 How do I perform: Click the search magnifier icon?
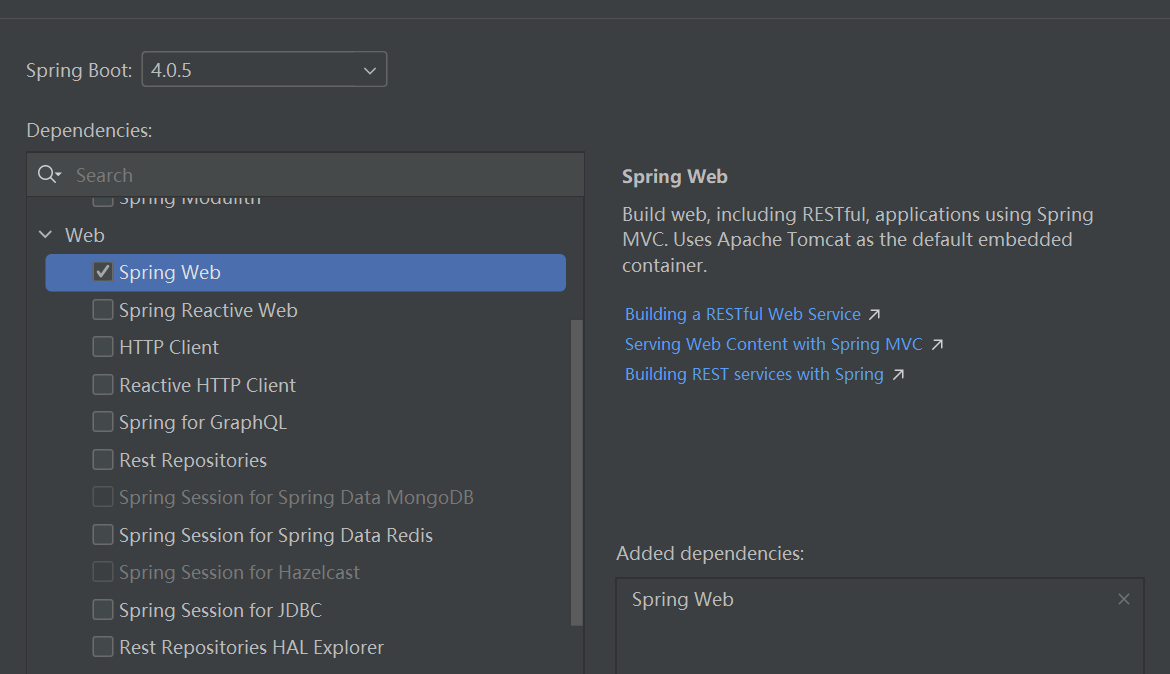pos(47,175)
